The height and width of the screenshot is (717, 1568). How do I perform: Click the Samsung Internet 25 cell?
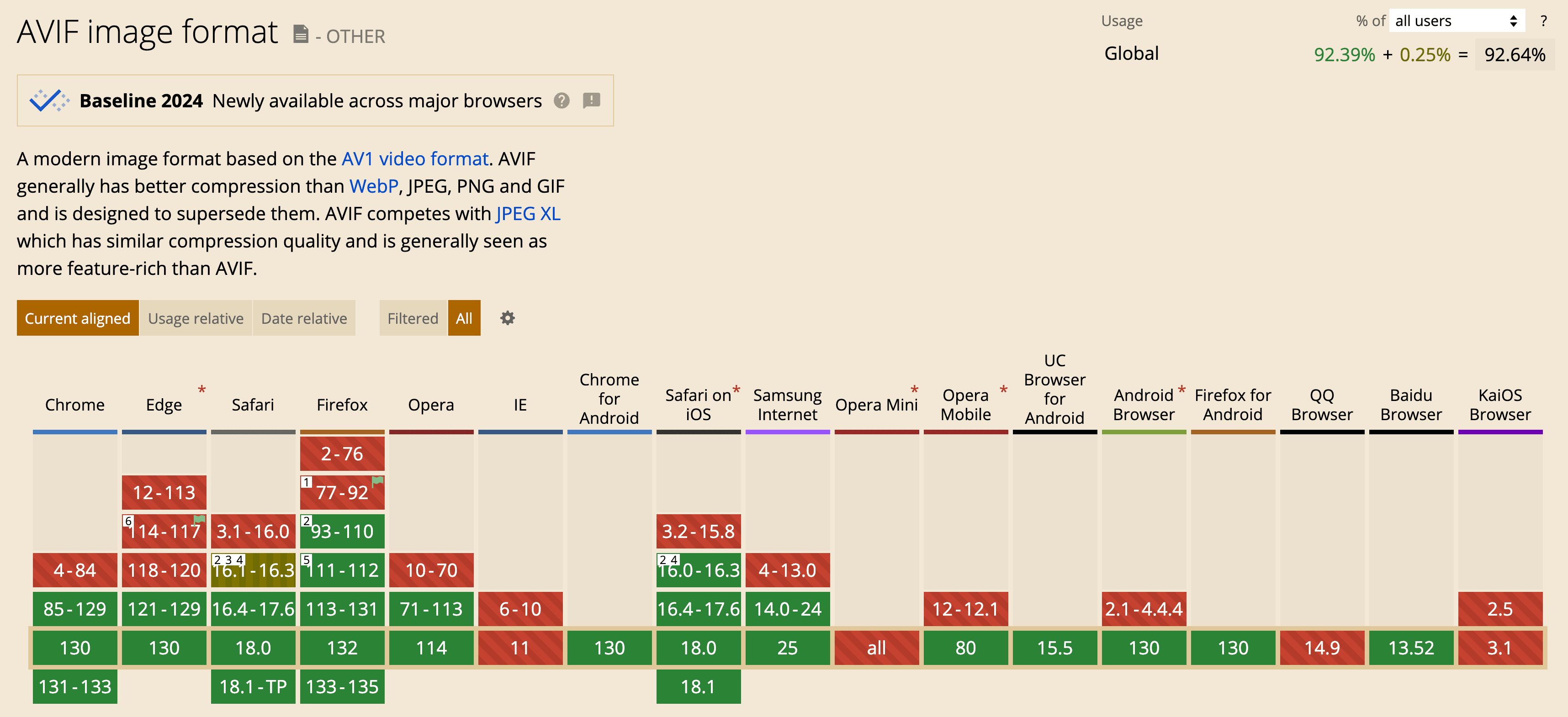pos(788,648)
